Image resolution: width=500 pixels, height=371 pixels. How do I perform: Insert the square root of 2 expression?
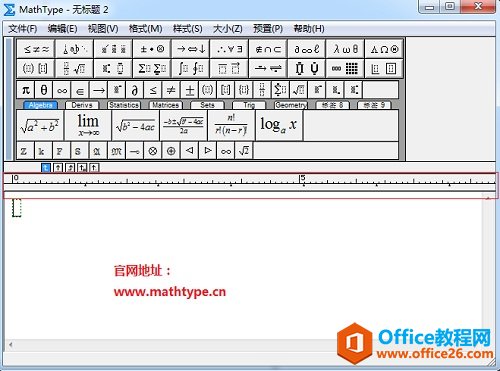click(244, 151)
